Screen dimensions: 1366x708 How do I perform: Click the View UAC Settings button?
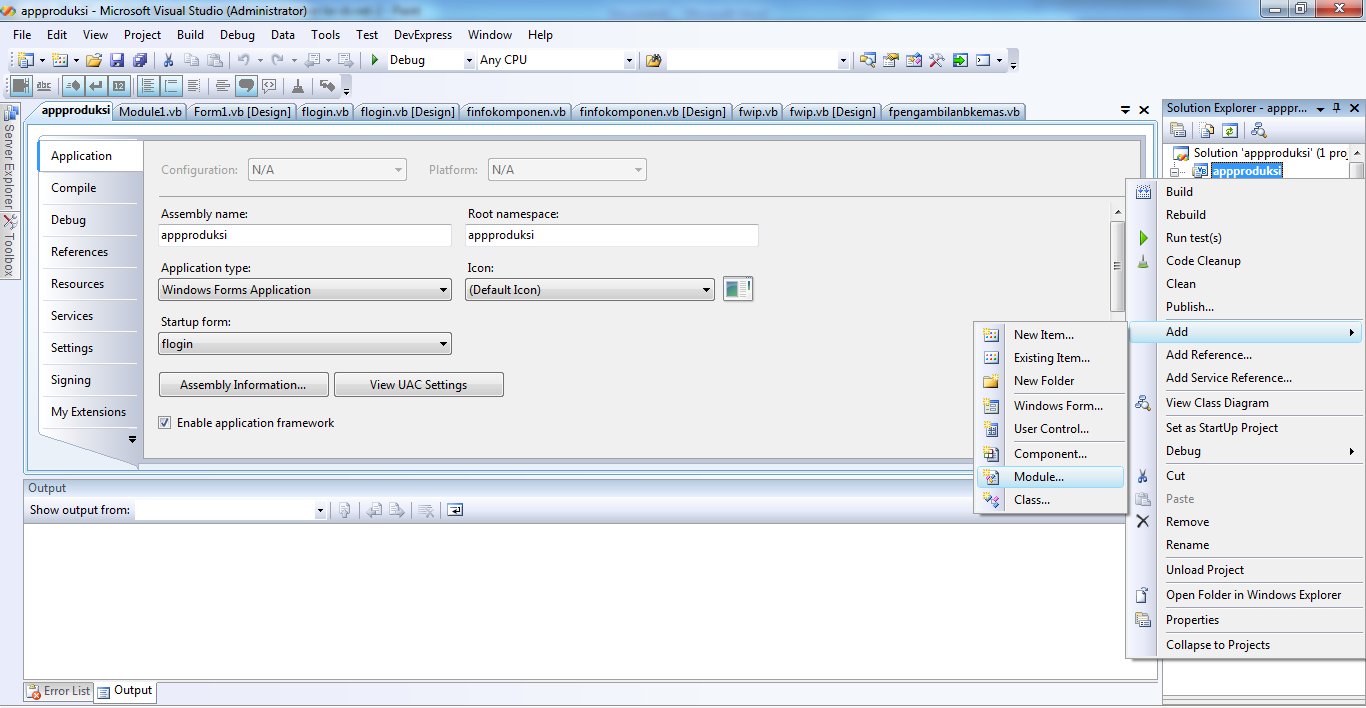click(x=418, y=385)
